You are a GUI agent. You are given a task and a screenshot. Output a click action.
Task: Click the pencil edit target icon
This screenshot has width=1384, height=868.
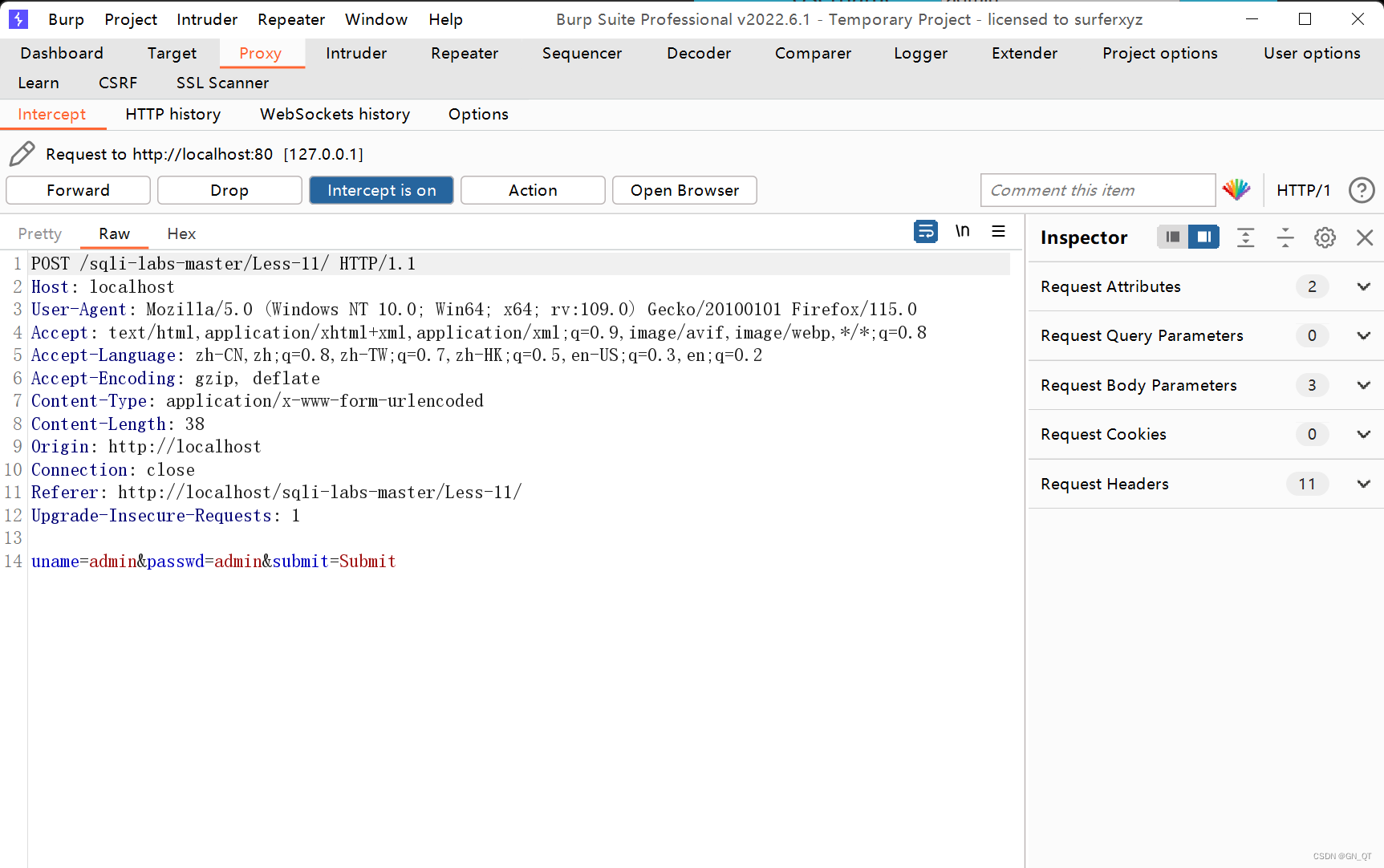click(x=22, y=153)
